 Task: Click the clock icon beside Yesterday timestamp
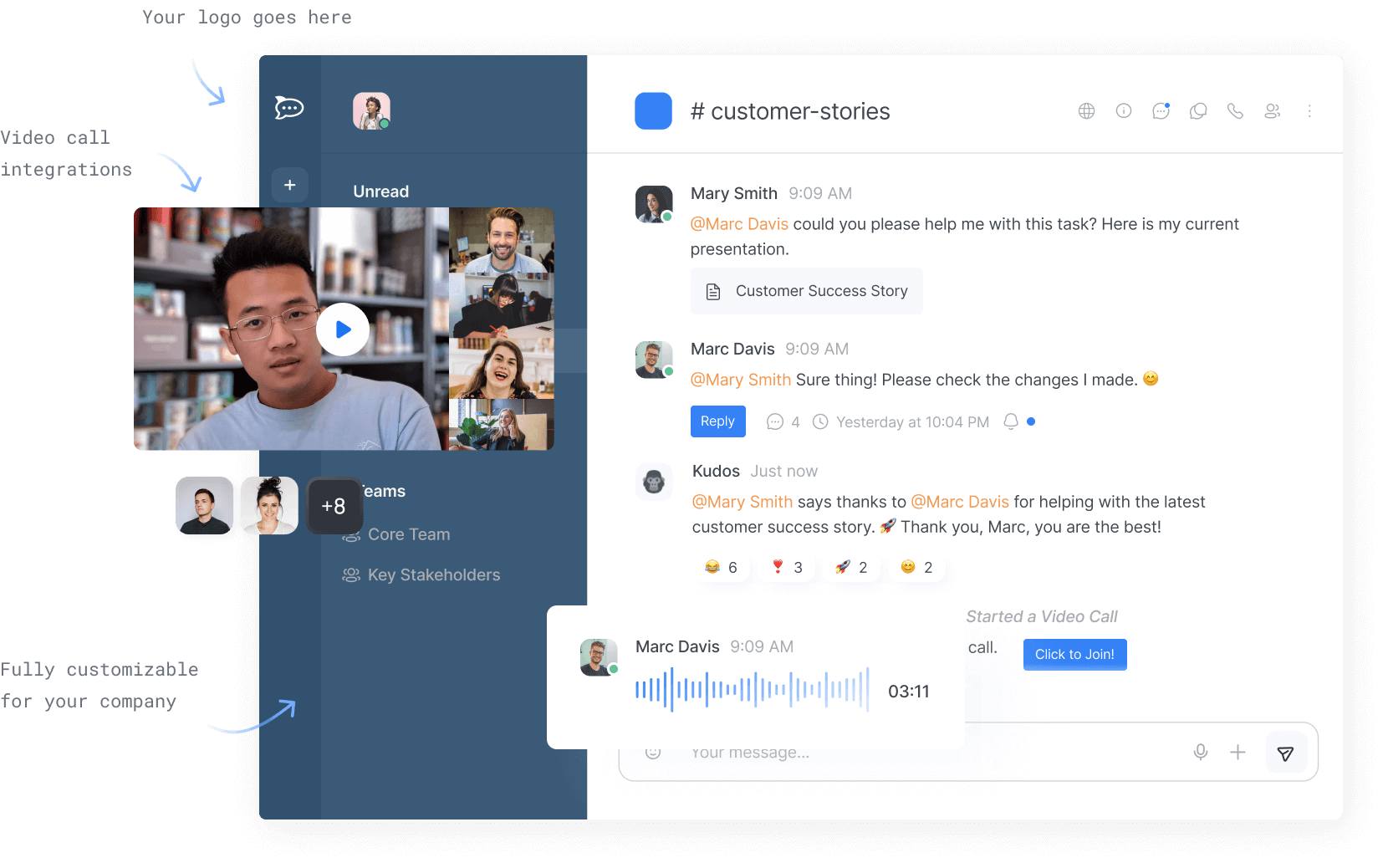tap(820, 422)
